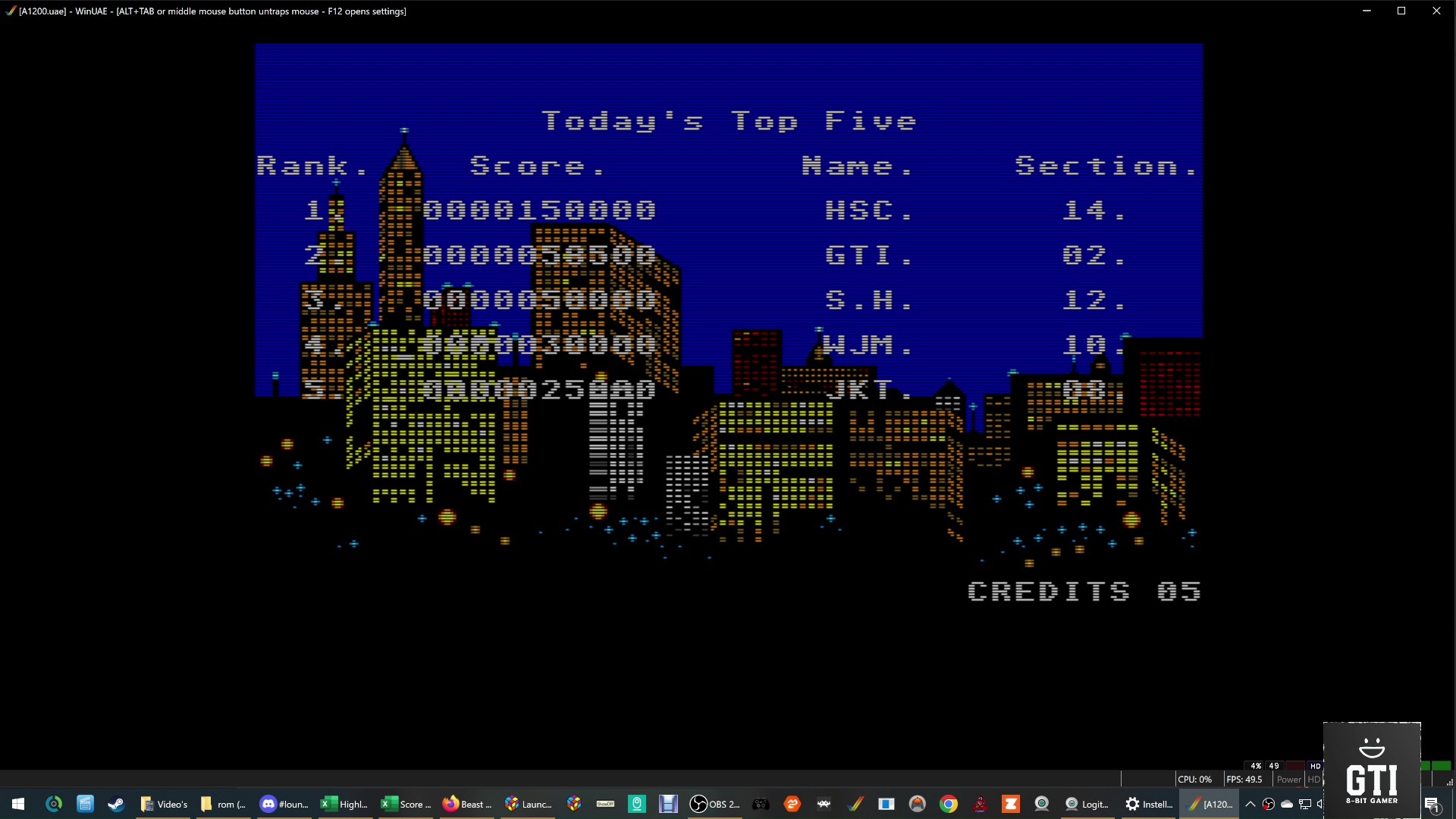
Task: Click the S.H. name entry
Action: [868, 300]
